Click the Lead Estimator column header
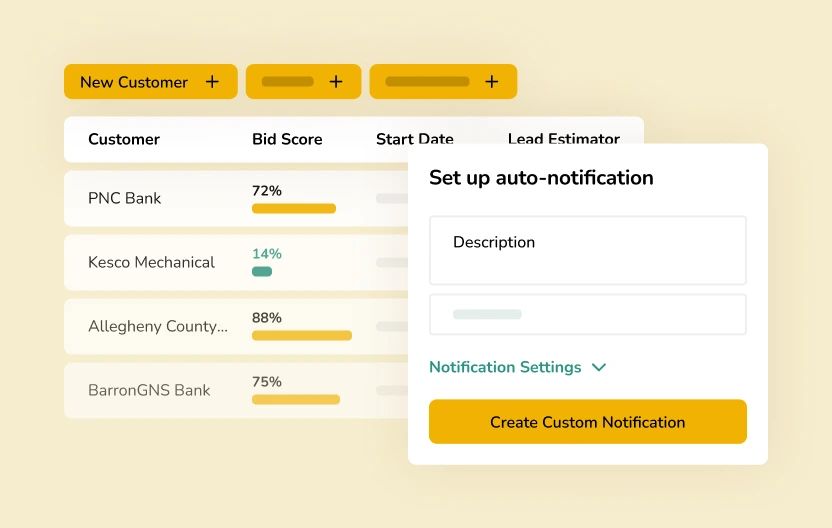 pos(564,138)
